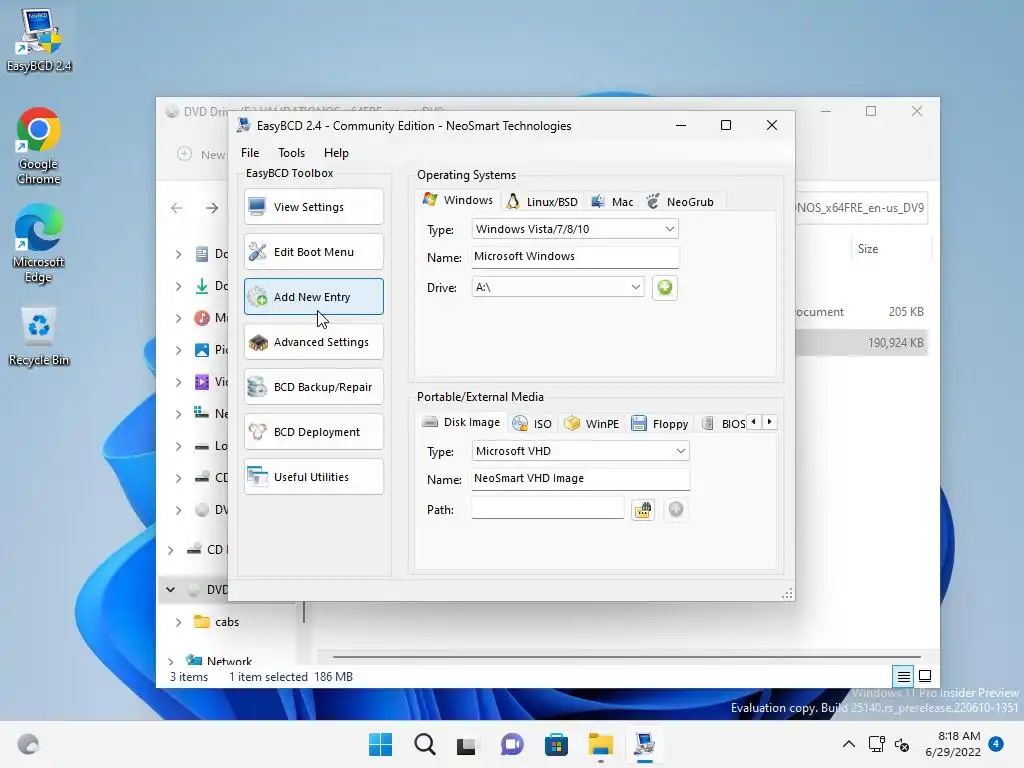This screenshot has height=768, width=1024.
Task: Open the Chat app on the taskbar
Action: 512,744
